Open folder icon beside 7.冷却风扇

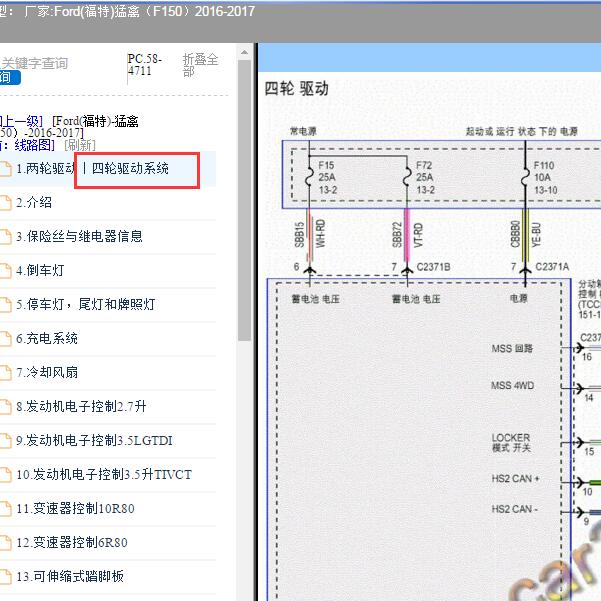(x=5, y=373)
